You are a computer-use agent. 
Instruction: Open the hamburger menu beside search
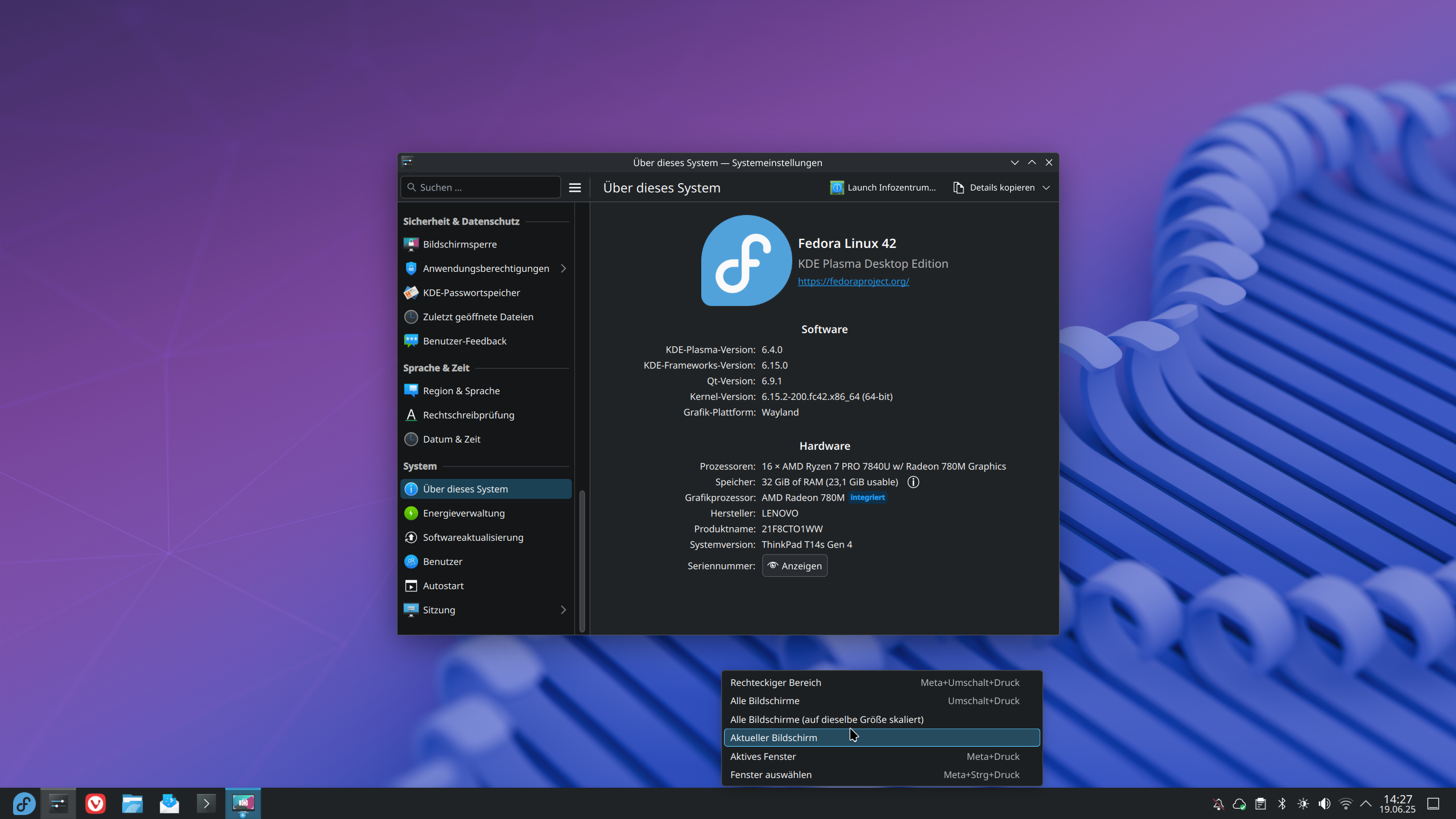pos(575,188)
